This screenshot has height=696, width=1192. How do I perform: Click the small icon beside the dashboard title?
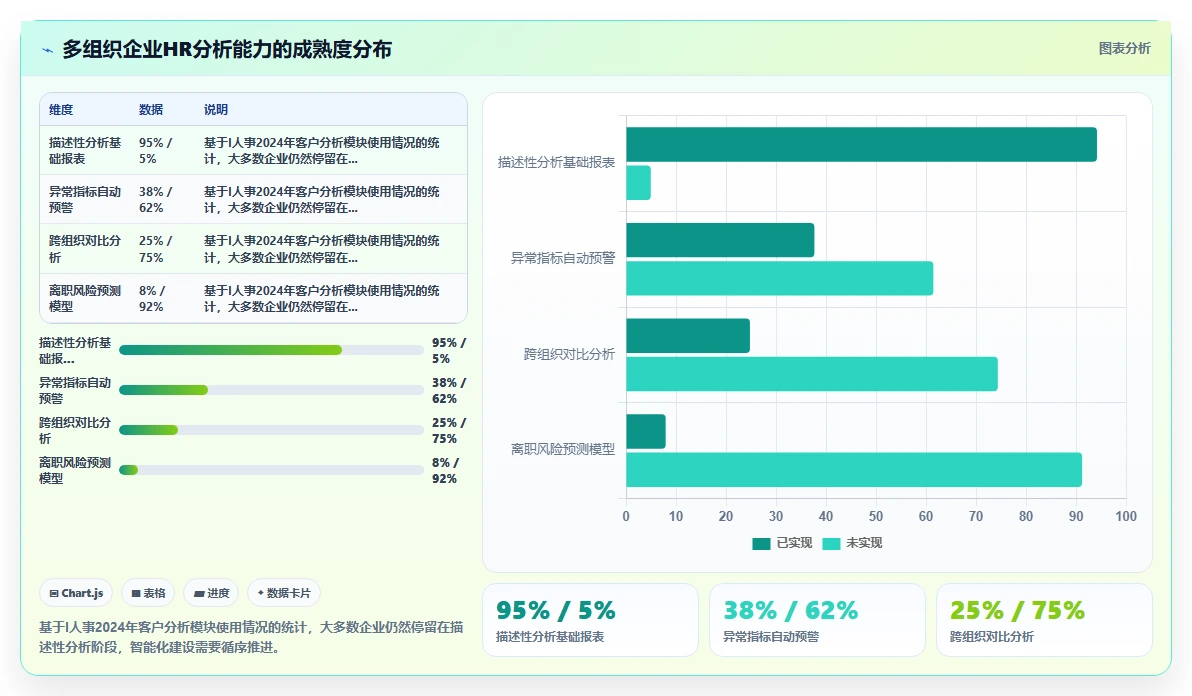(47, 50)
